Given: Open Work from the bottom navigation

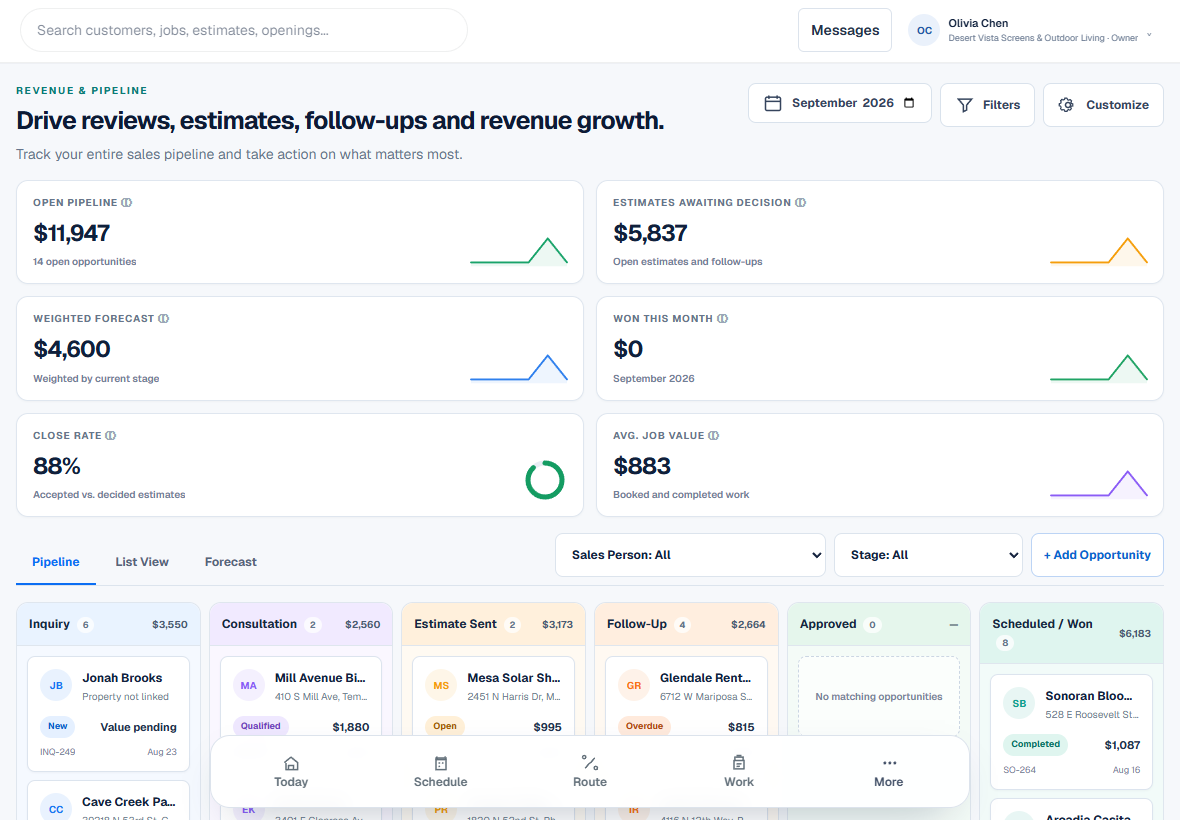Looking at the screenshot, I should [739, 772].
